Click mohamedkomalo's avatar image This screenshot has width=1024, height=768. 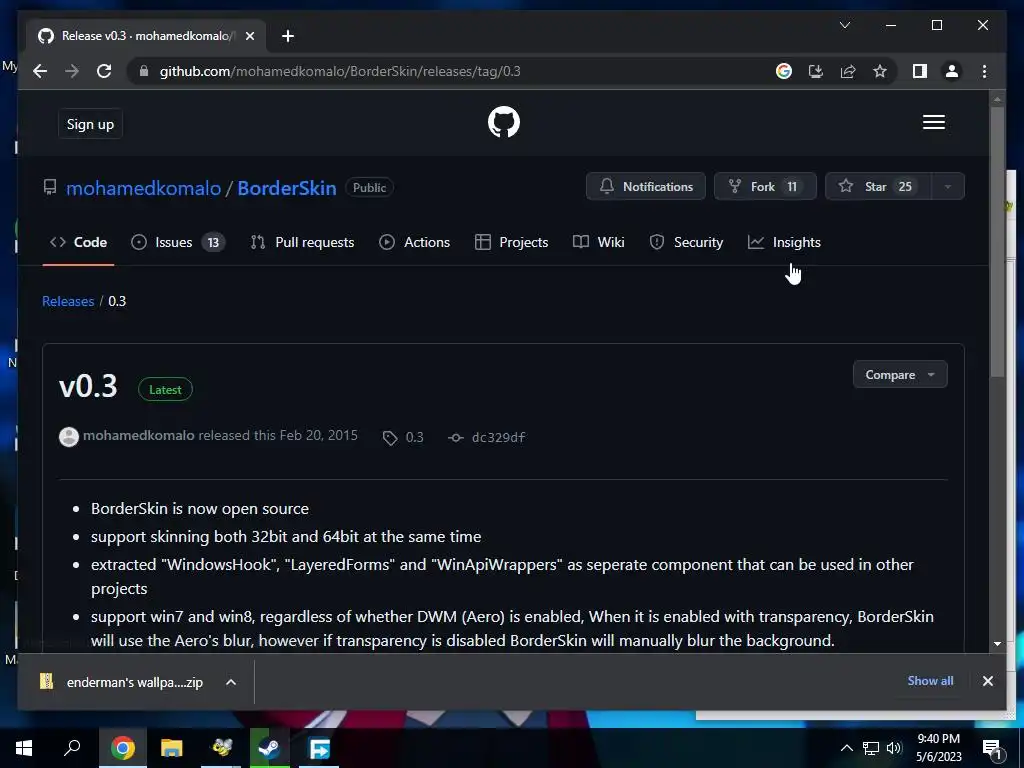[x=69, y=436]
